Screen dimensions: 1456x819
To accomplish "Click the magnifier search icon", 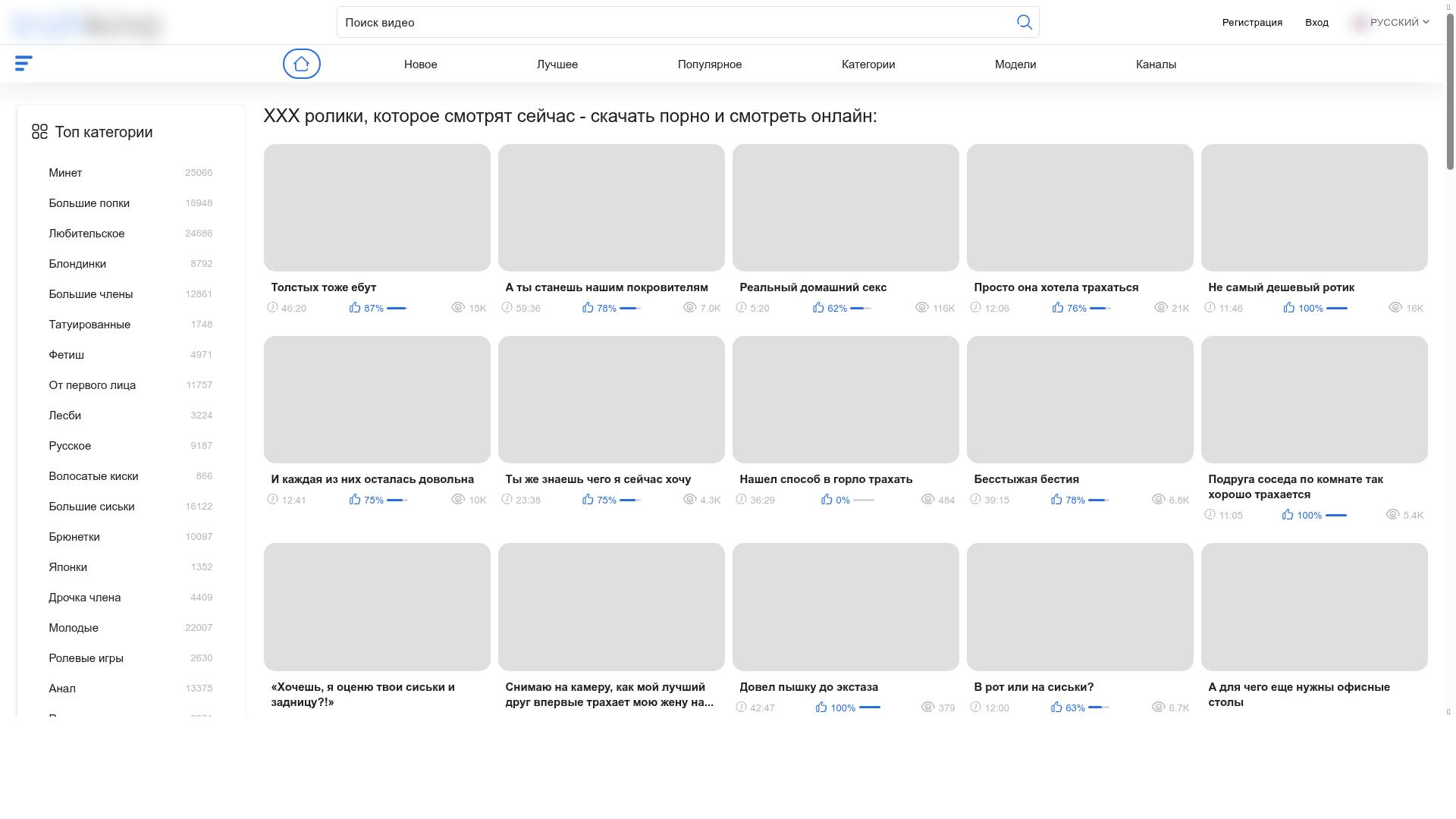I will click(x=1024, y=22).
